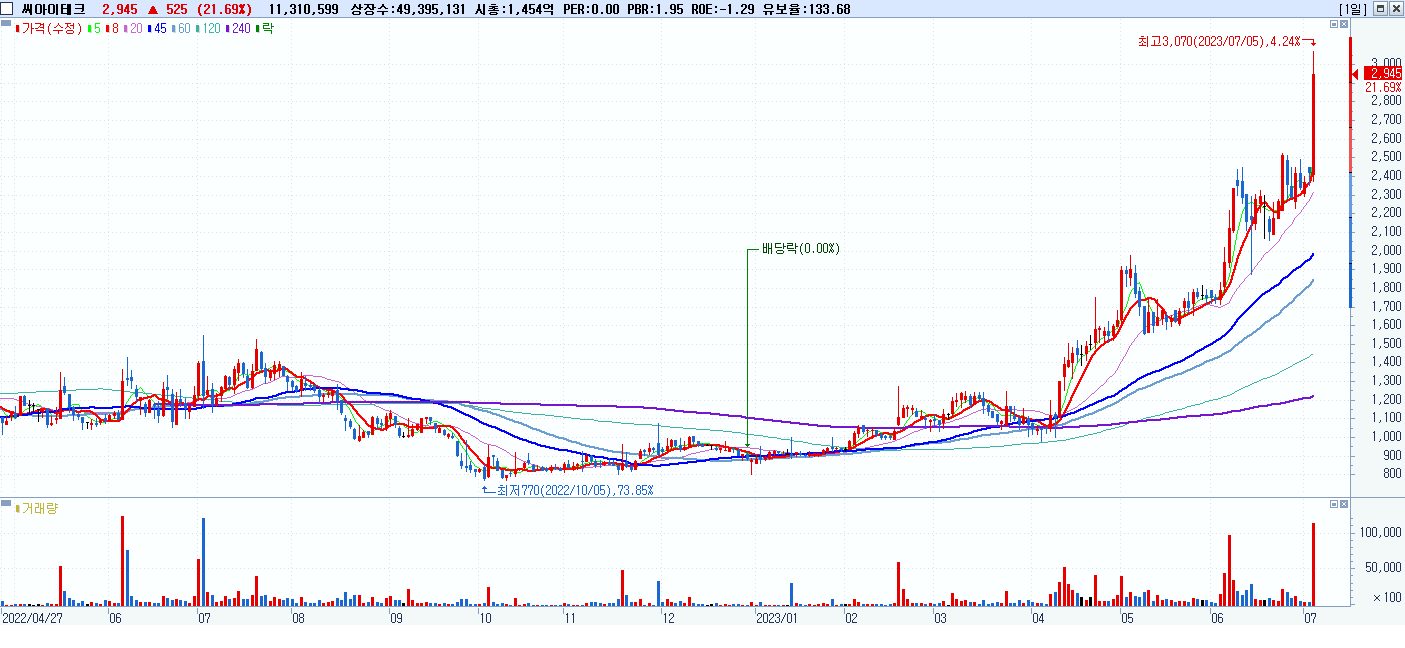
Task: Click the 거래량 volume indicator legend
Action: pos(39,508)
